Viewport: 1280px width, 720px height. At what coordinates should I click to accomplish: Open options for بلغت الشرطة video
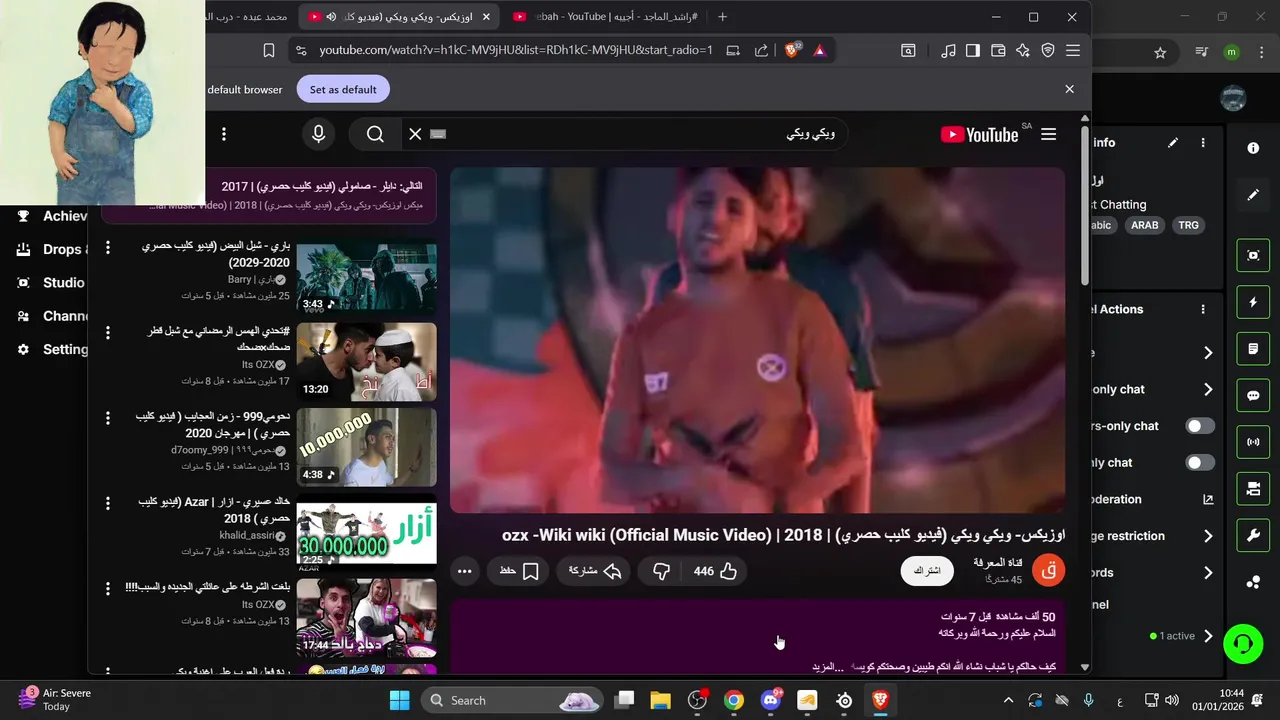[x=108, y=589]
